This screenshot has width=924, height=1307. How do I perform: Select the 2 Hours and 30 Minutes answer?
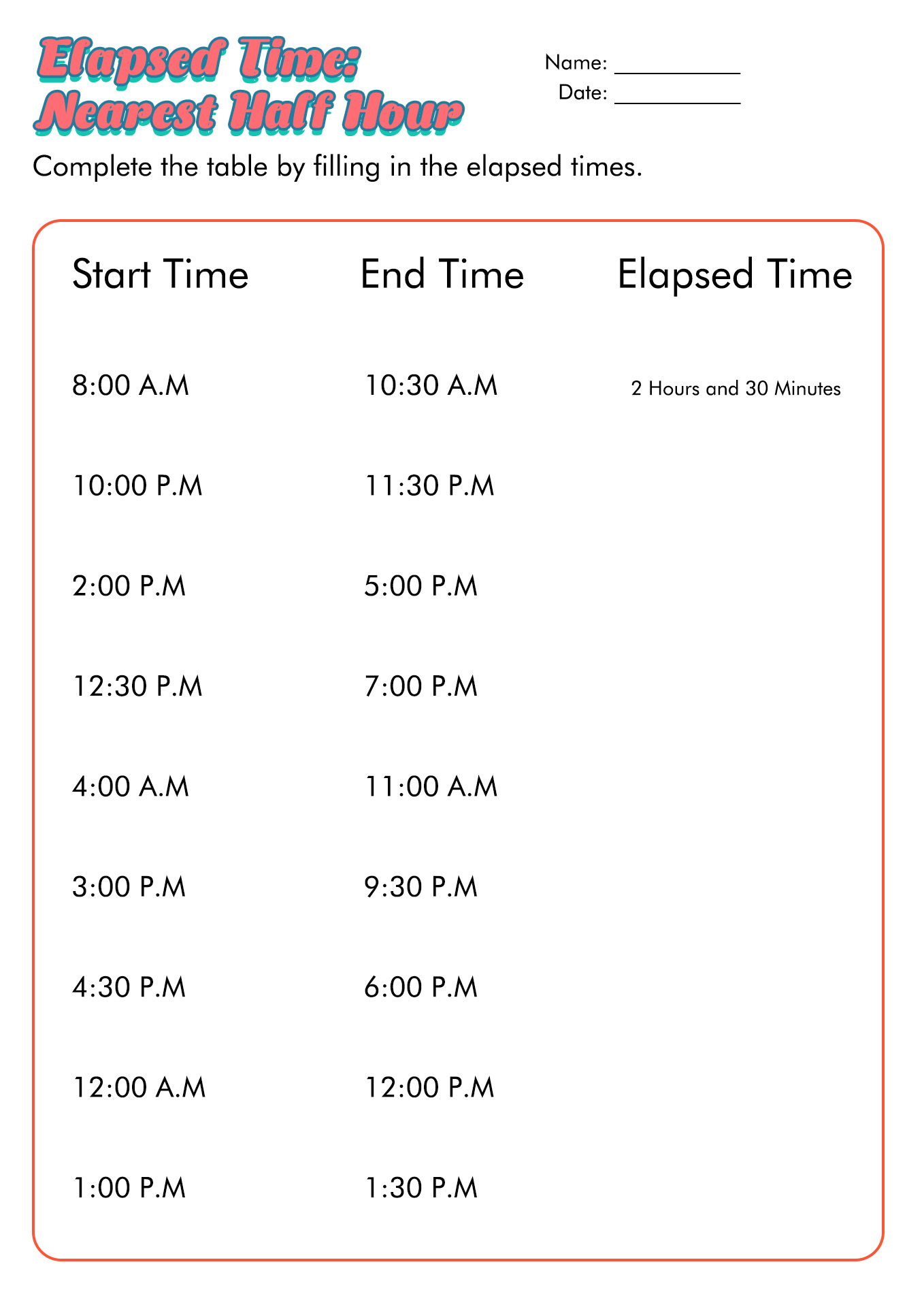coord(736,389)
